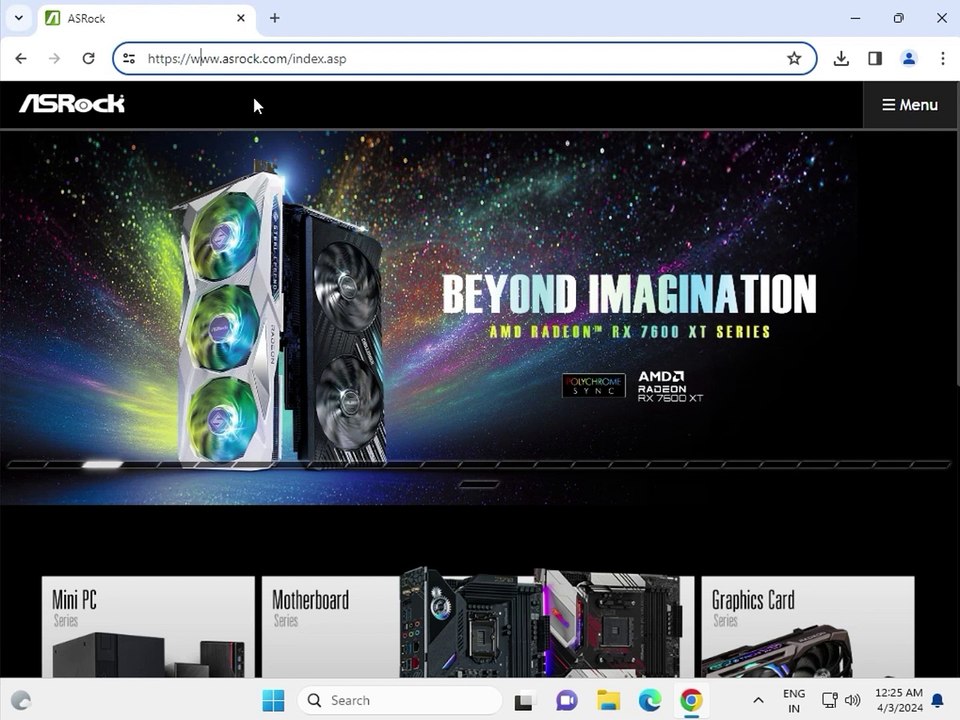The image size is (960, 720).
Task: Open the volume speaker tray icon
Action: [x=852, y=700]
